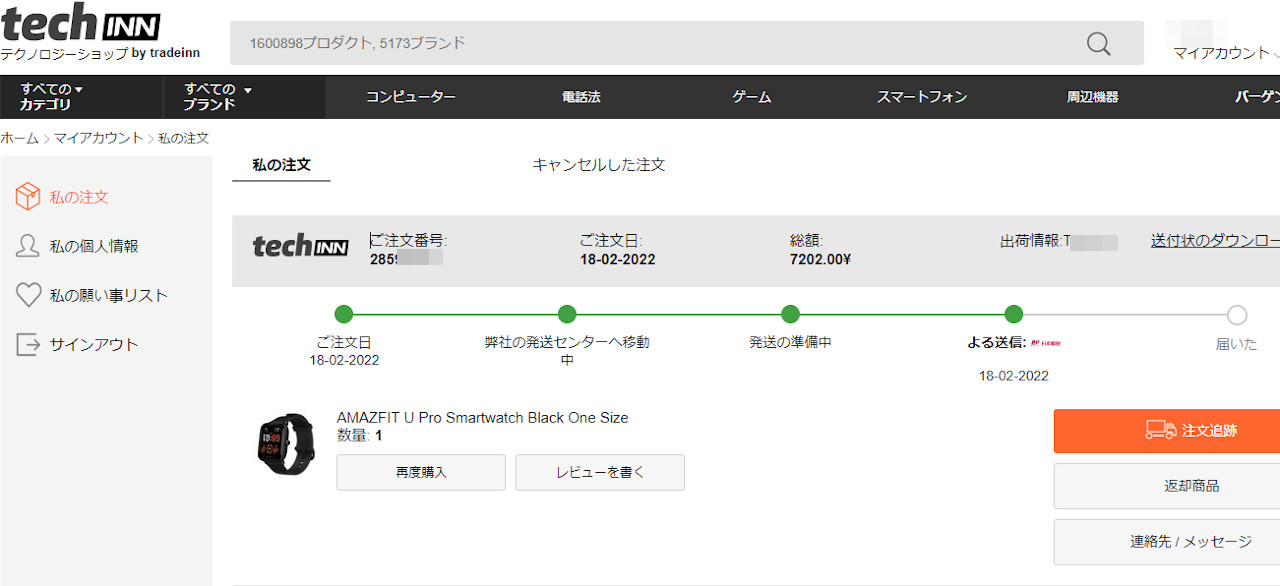
Task: Click the box icon beside 私の注文
Action: click(28, 197)
